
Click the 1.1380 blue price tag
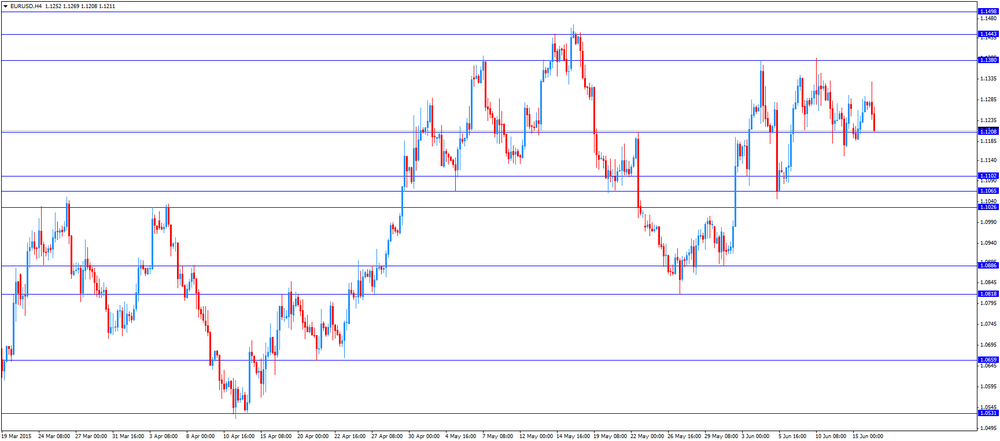(x=988, y=59)
